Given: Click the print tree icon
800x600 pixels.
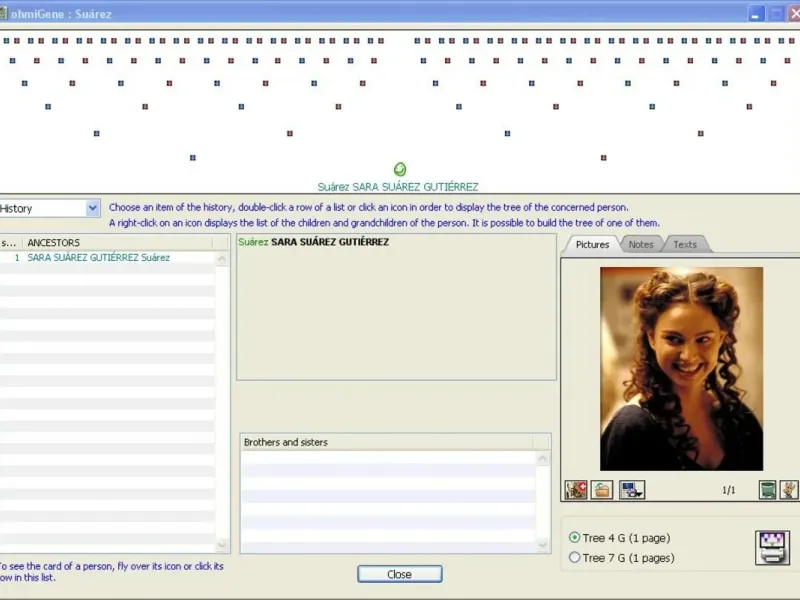Looking at the screenshot, I should click(772, 548).
